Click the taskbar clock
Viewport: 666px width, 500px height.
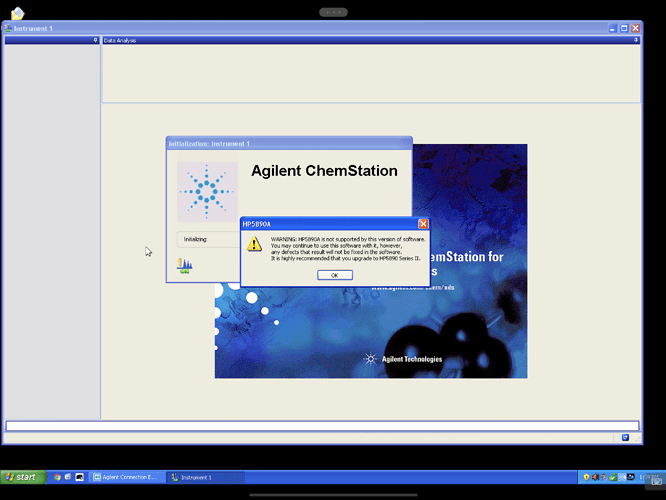click(649, 477)
